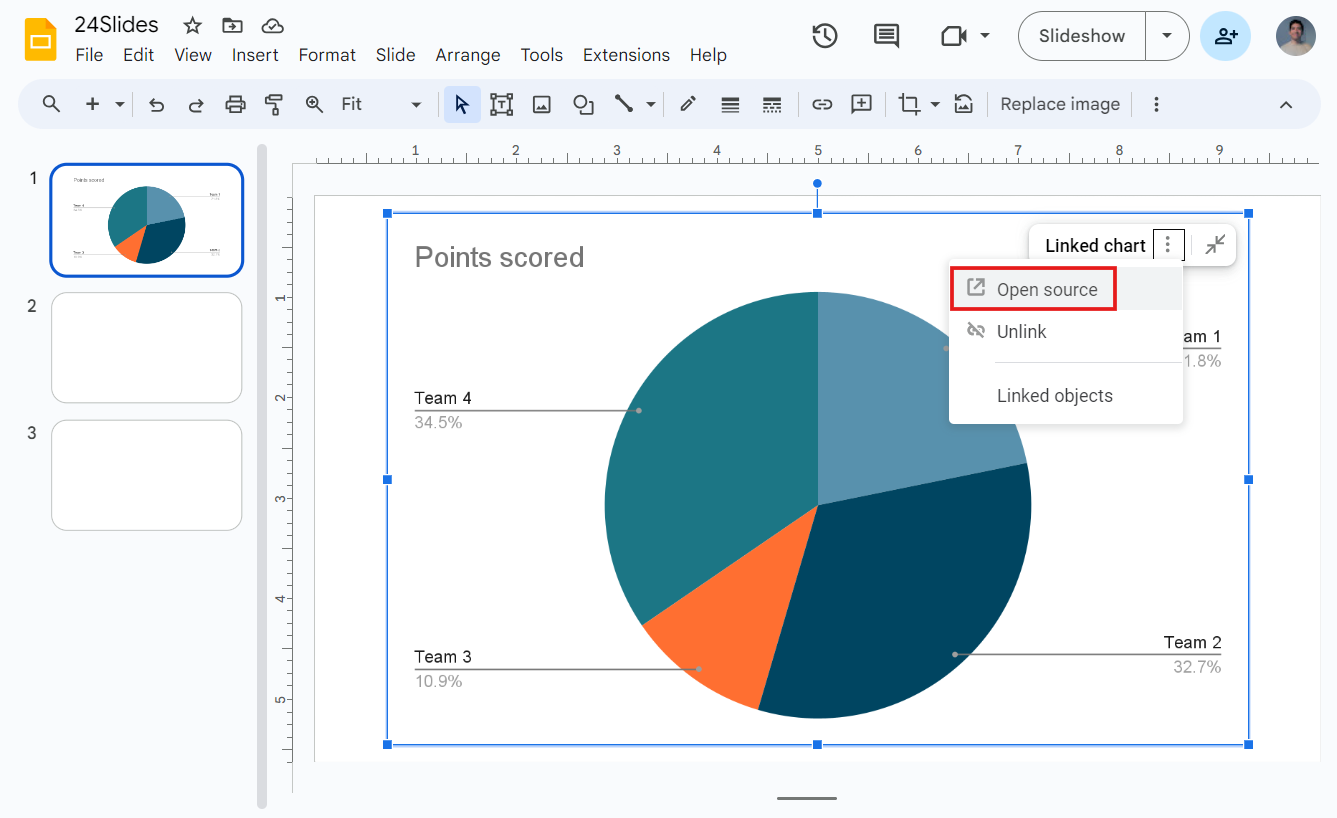The height and width of the screenshot is (818, 1337).
Task: Select Linked objects menu entry
Action: point(1066,396)
